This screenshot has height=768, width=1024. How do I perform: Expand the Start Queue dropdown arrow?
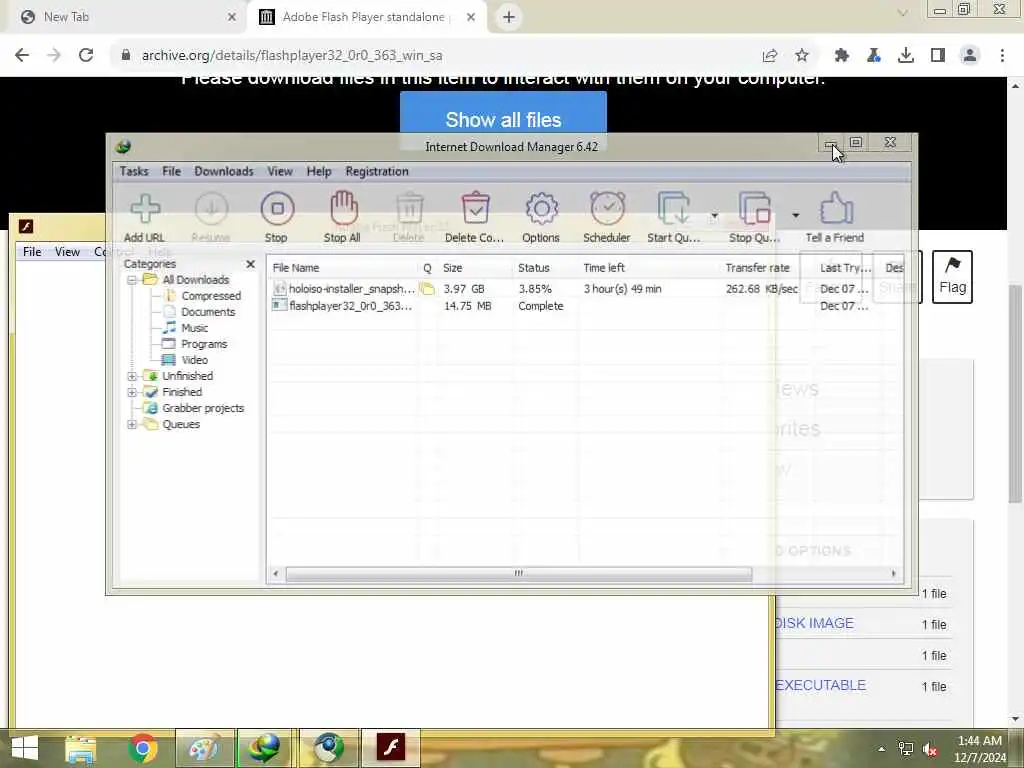[x=714, y=215]
